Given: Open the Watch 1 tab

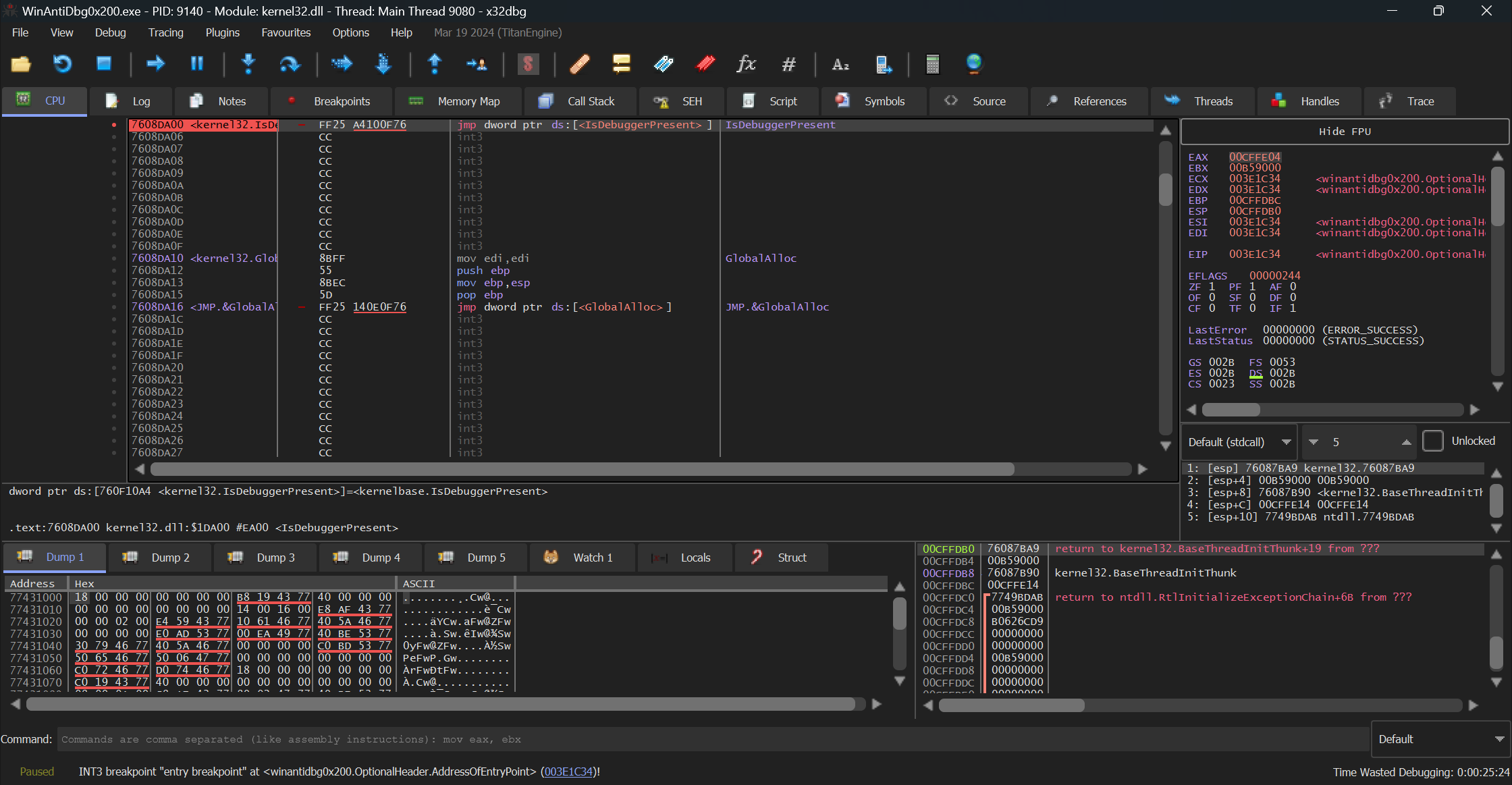Looking at the screenshot, I should point(582,558).
